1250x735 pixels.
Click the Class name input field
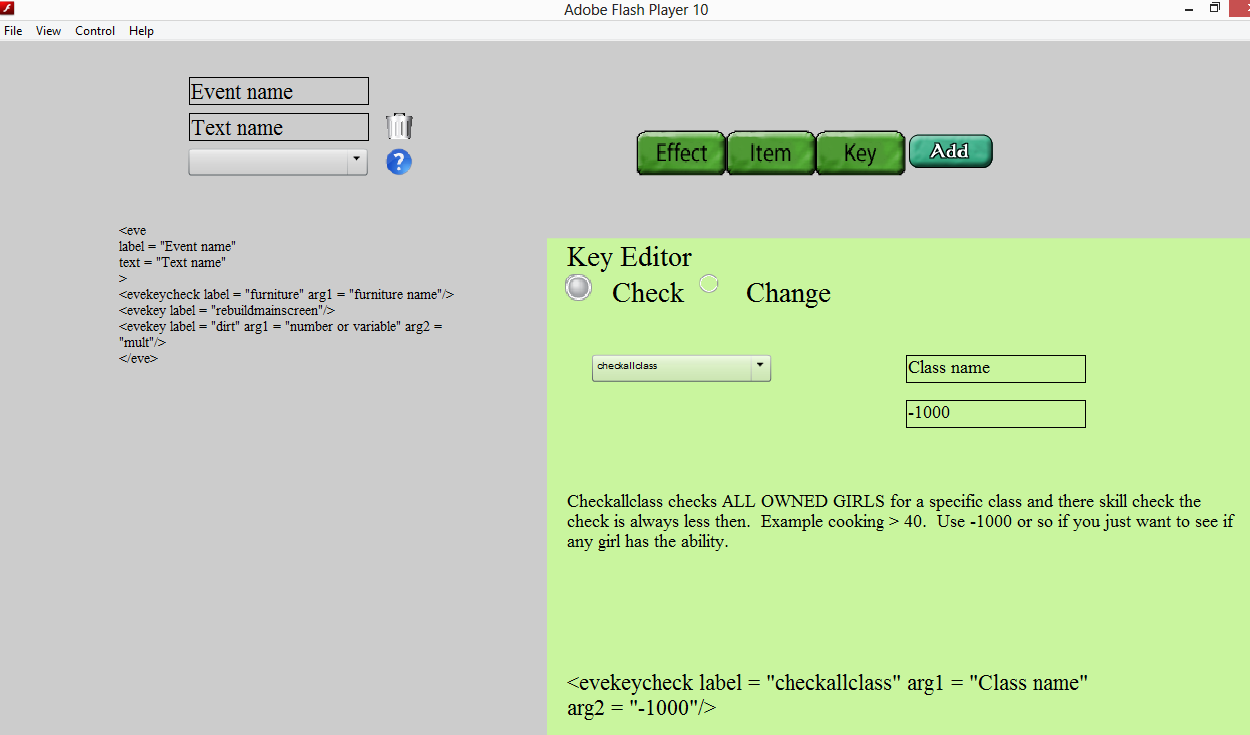point(995,368)
